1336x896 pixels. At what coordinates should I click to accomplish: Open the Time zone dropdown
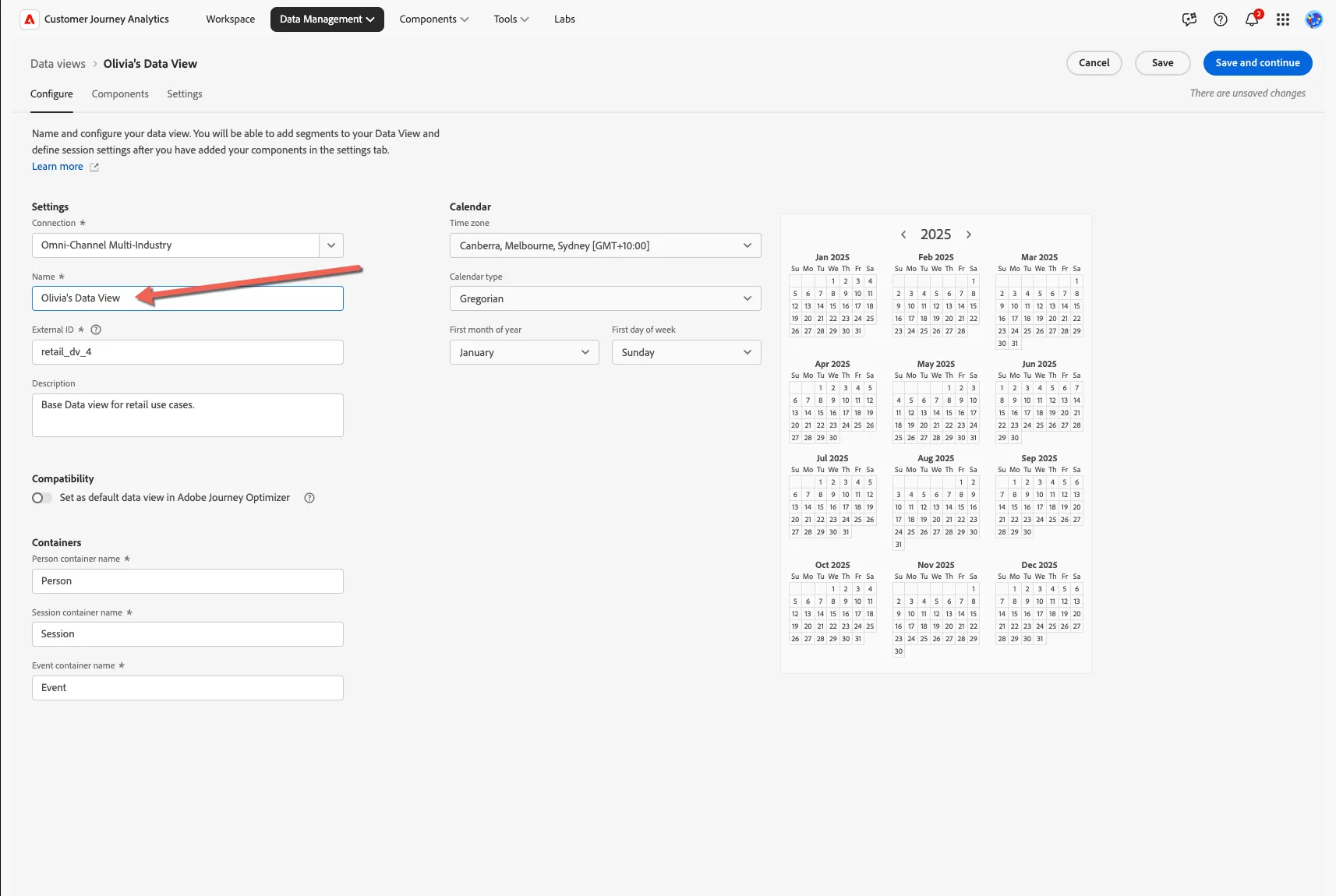[605, 245]
